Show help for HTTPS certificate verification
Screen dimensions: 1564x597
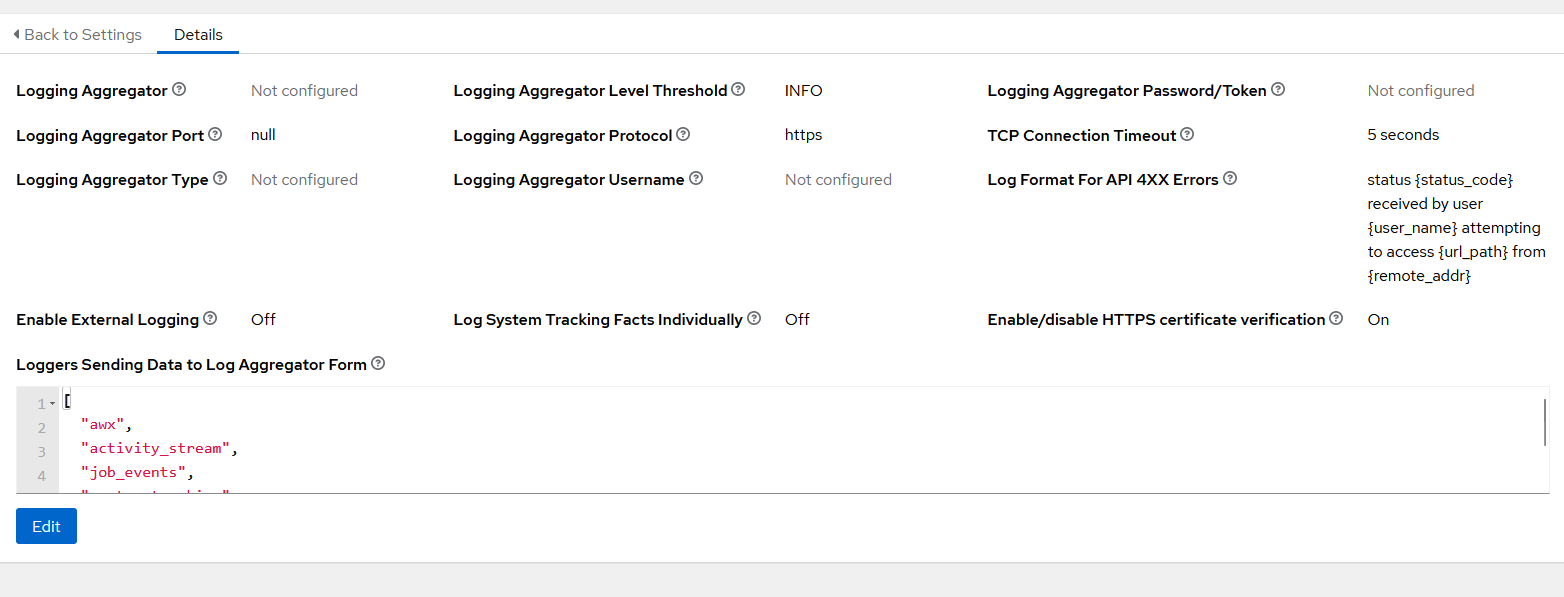[1336, 319]
